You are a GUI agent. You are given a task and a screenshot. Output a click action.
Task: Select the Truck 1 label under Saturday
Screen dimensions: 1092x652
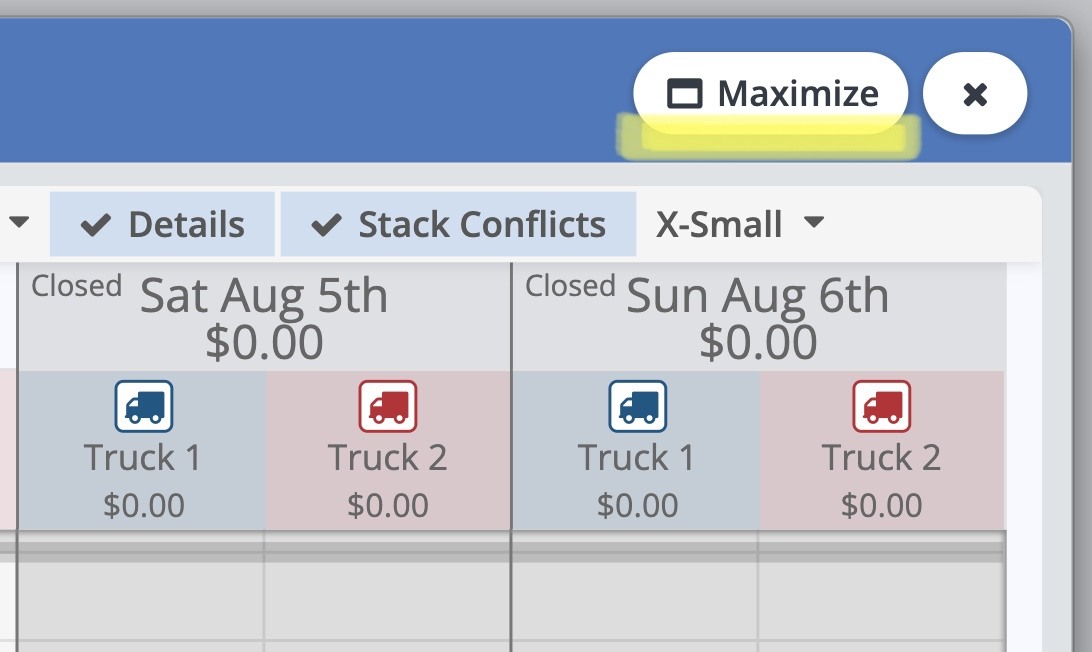click(x=143, y=458)
